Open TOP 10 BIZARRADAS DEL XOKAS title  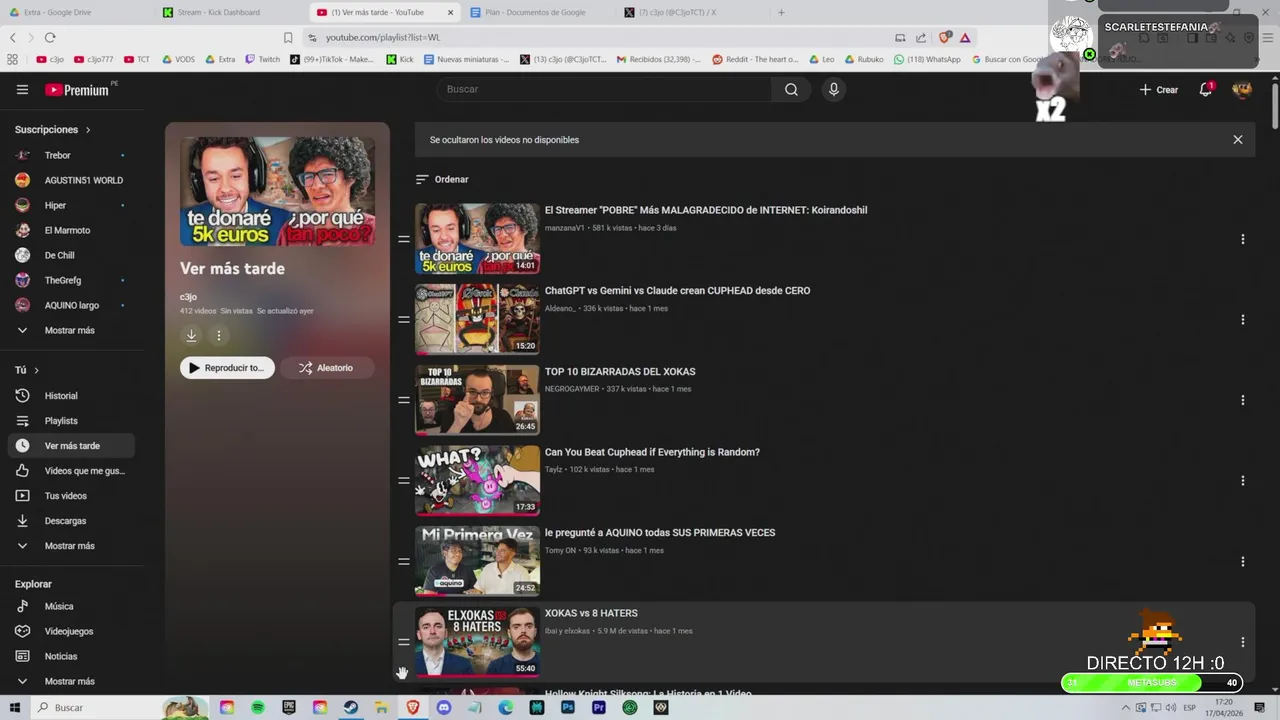point(620,372)
